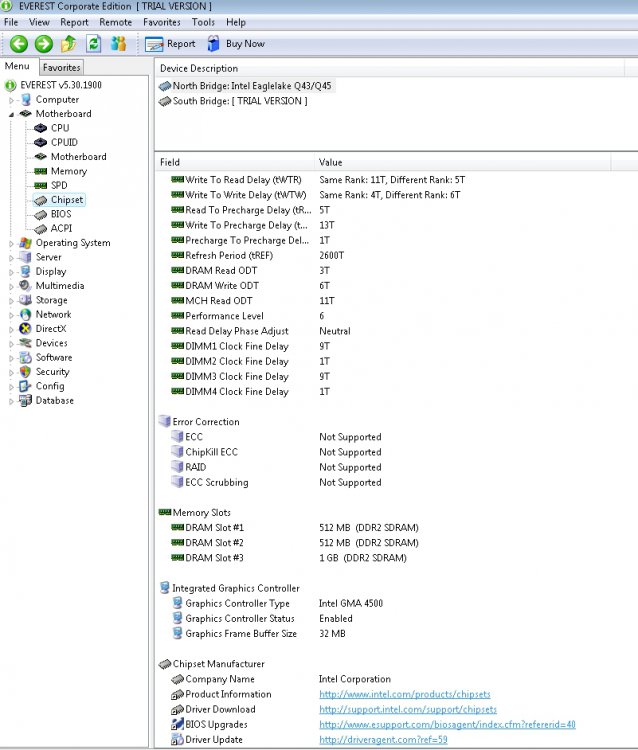Click the Database icon in the tree
This screenshot has width=638, height=750.
(x=25, y=400)
